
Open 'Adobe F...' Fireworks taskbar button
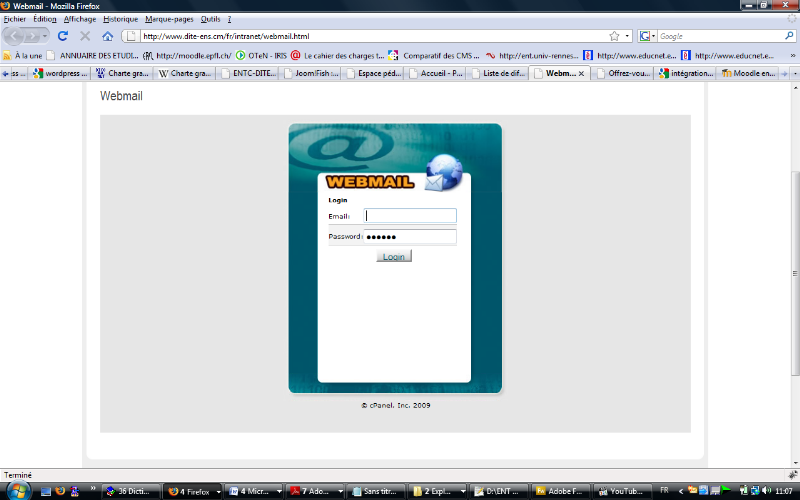click(560, 491)
